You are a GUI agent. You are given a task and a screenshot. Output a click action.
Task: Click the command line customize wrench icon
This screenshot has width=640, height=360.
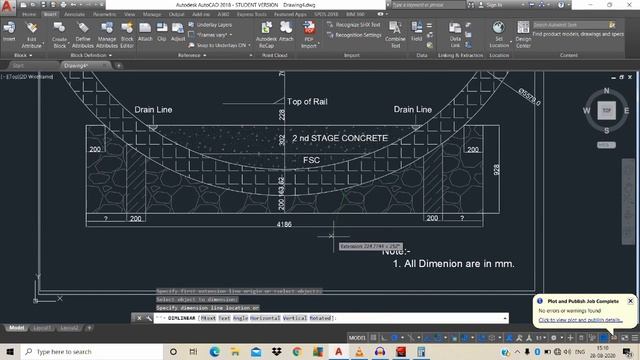149,318
